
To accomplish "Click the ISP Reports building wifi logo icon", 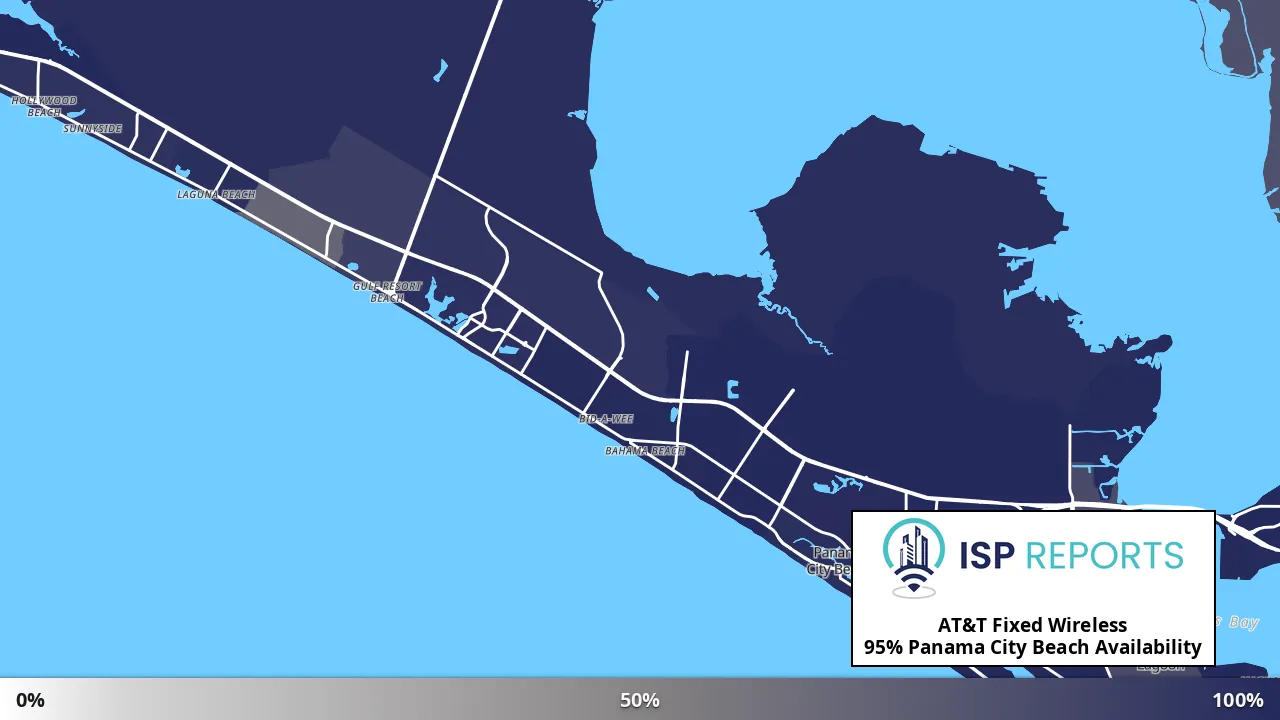I will [x=913, y=558].
